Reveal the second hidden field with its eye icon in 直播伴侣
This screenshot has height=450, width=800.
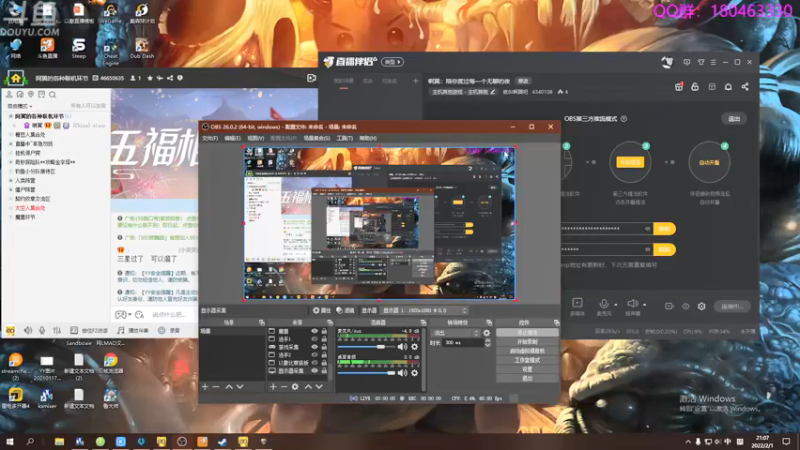647,249
